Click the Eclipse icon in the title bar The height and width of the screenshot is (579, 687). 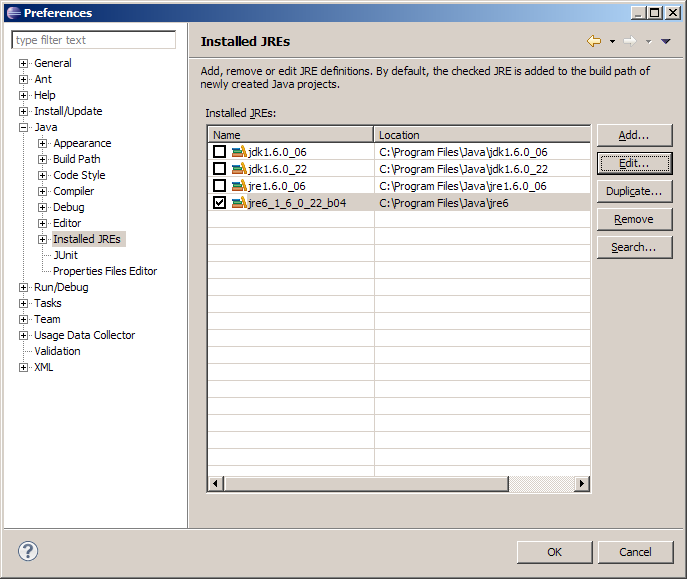pyautogui.click(x=14, y=13)
